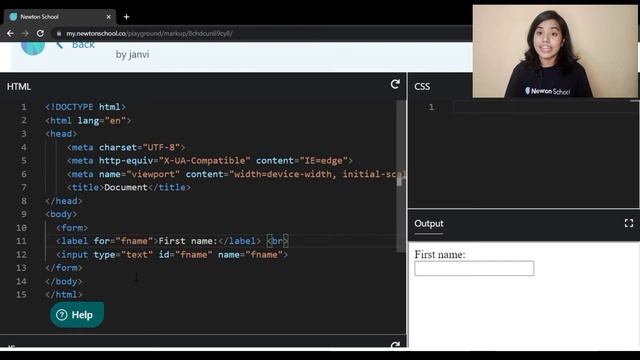Viewport: 640px width, 360px height.
Task: Click the '<title>Document</title>' line
Action: [129, 187]
